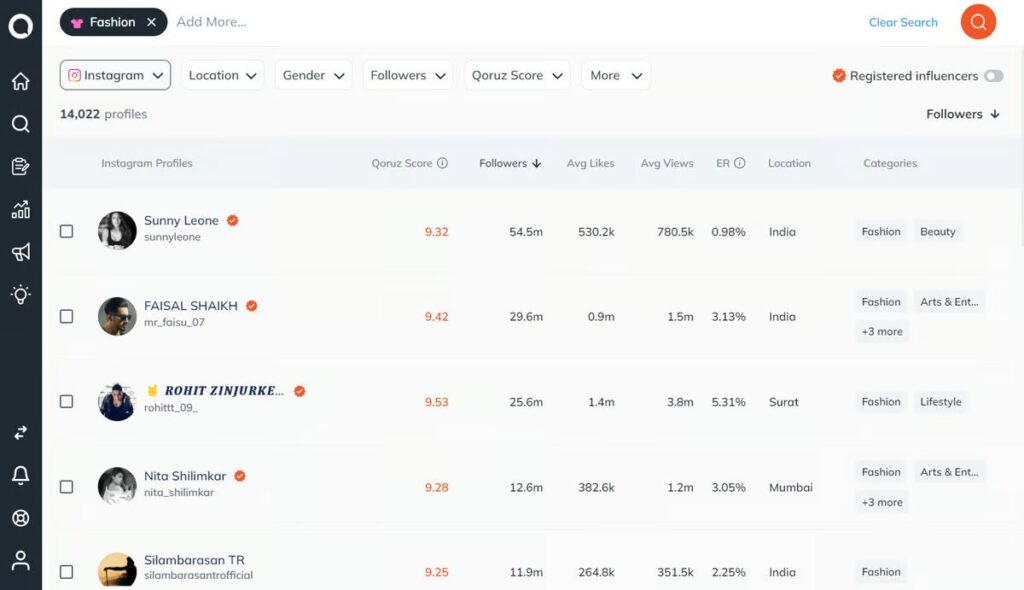This screenshot has width=1024, height=590.
Task: Sort by Avg Views column header
Action: click(x=667, y=163)
